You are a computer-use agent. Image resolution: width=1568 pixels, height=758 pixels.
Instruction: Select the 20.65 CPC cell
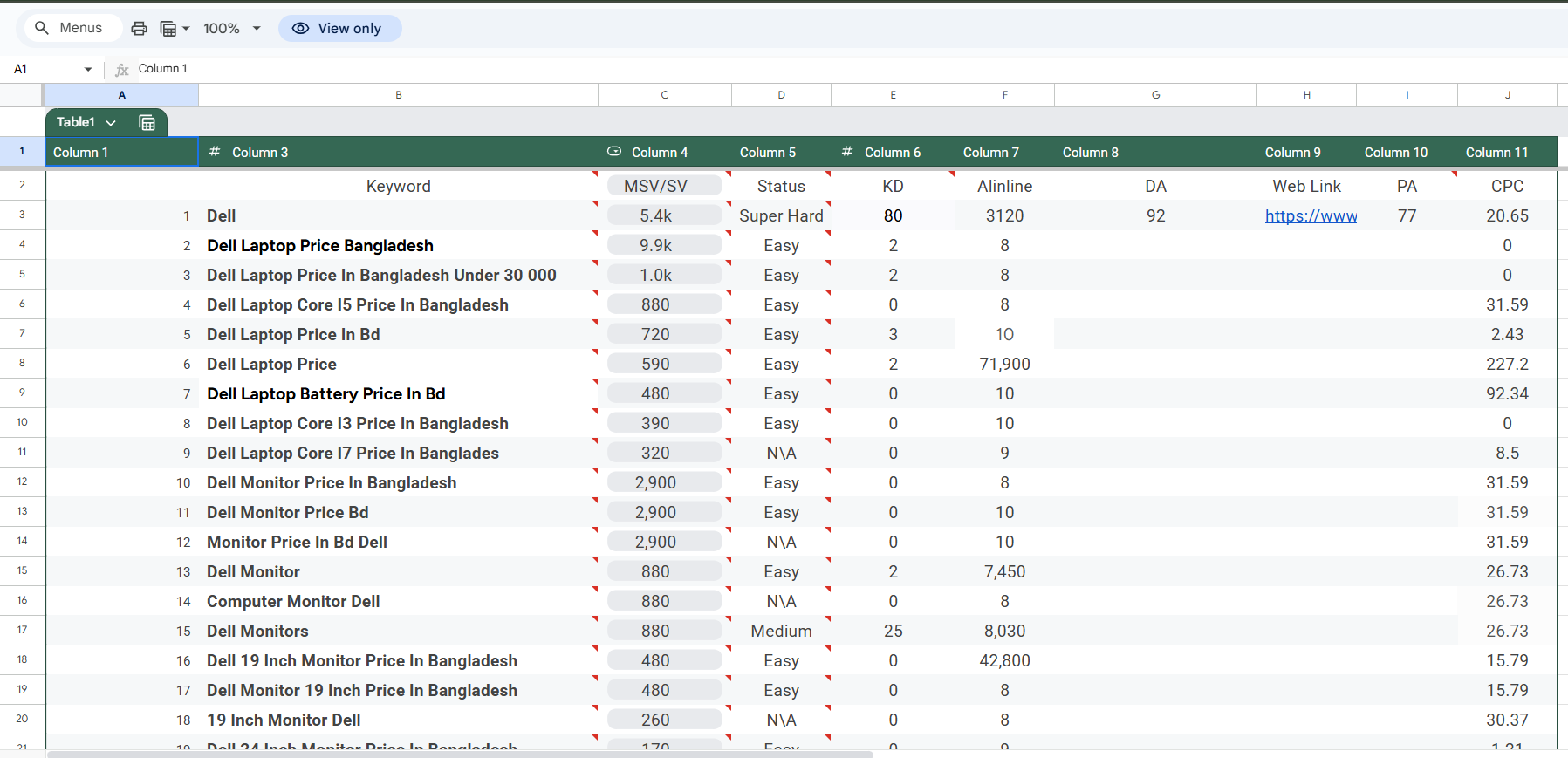point(1508,215)
